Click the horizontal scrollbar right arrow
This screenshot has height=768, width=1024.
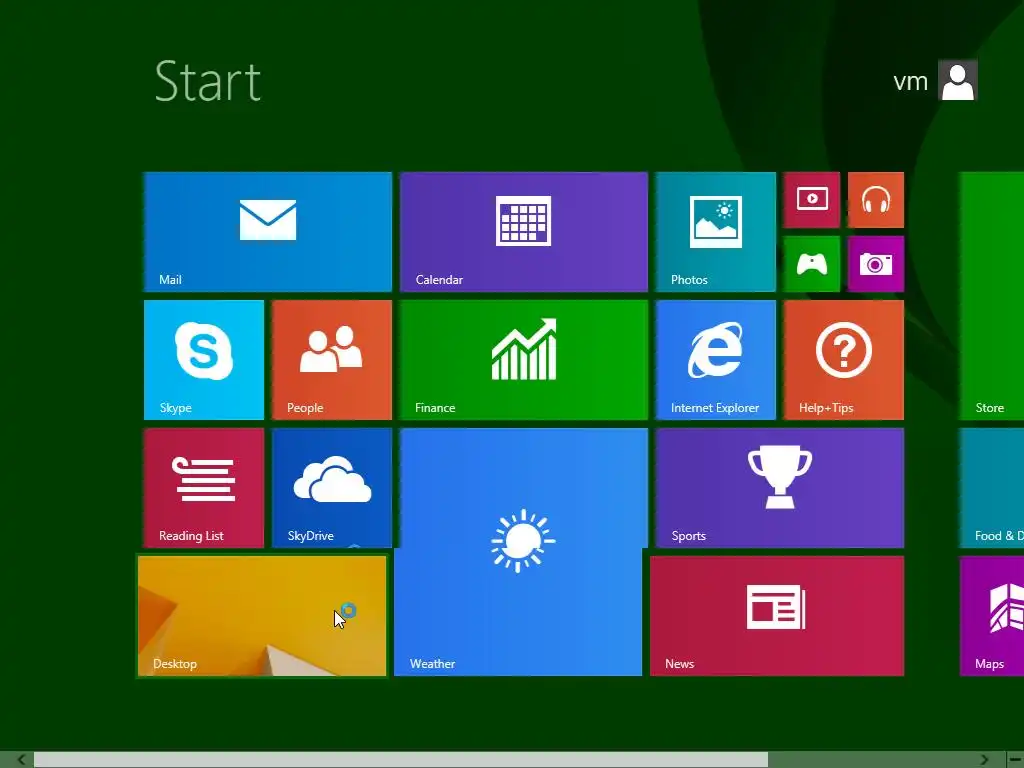[984, 760]
